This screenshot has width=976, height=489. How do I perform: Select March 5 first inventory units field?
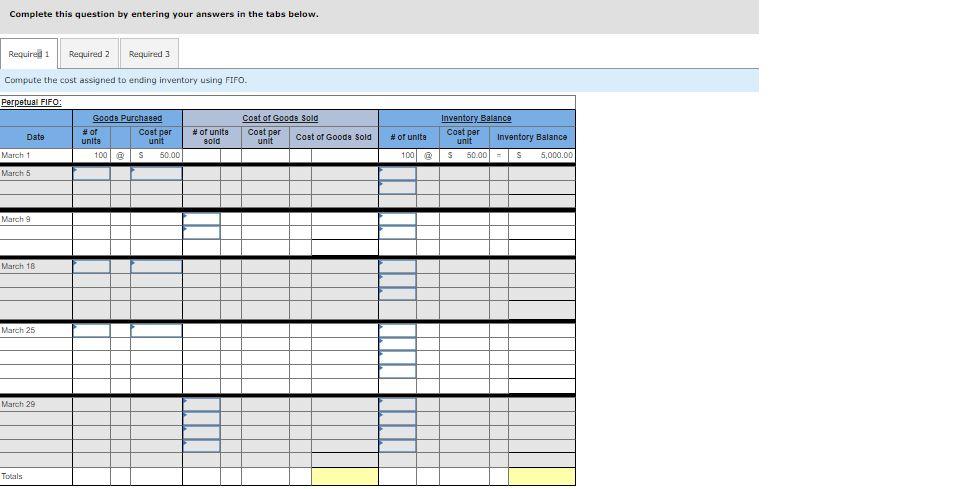coord(398,174)
